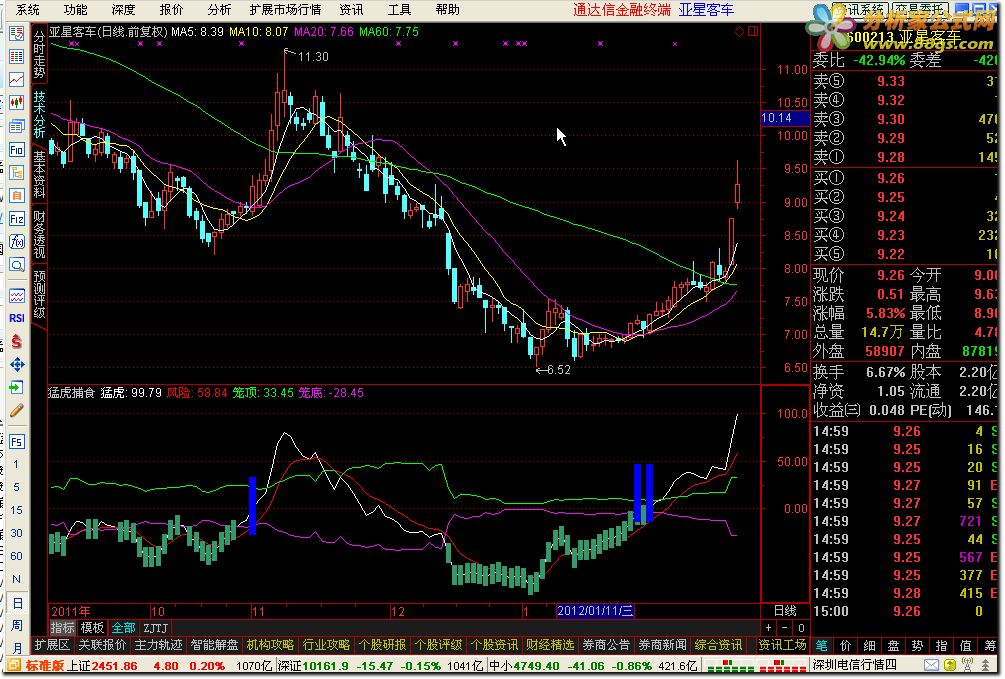Image resolution: width=1005 pixels, height=679 pixels.
Task: Switch to 分时走势 side tab
Action: point(39,54)
